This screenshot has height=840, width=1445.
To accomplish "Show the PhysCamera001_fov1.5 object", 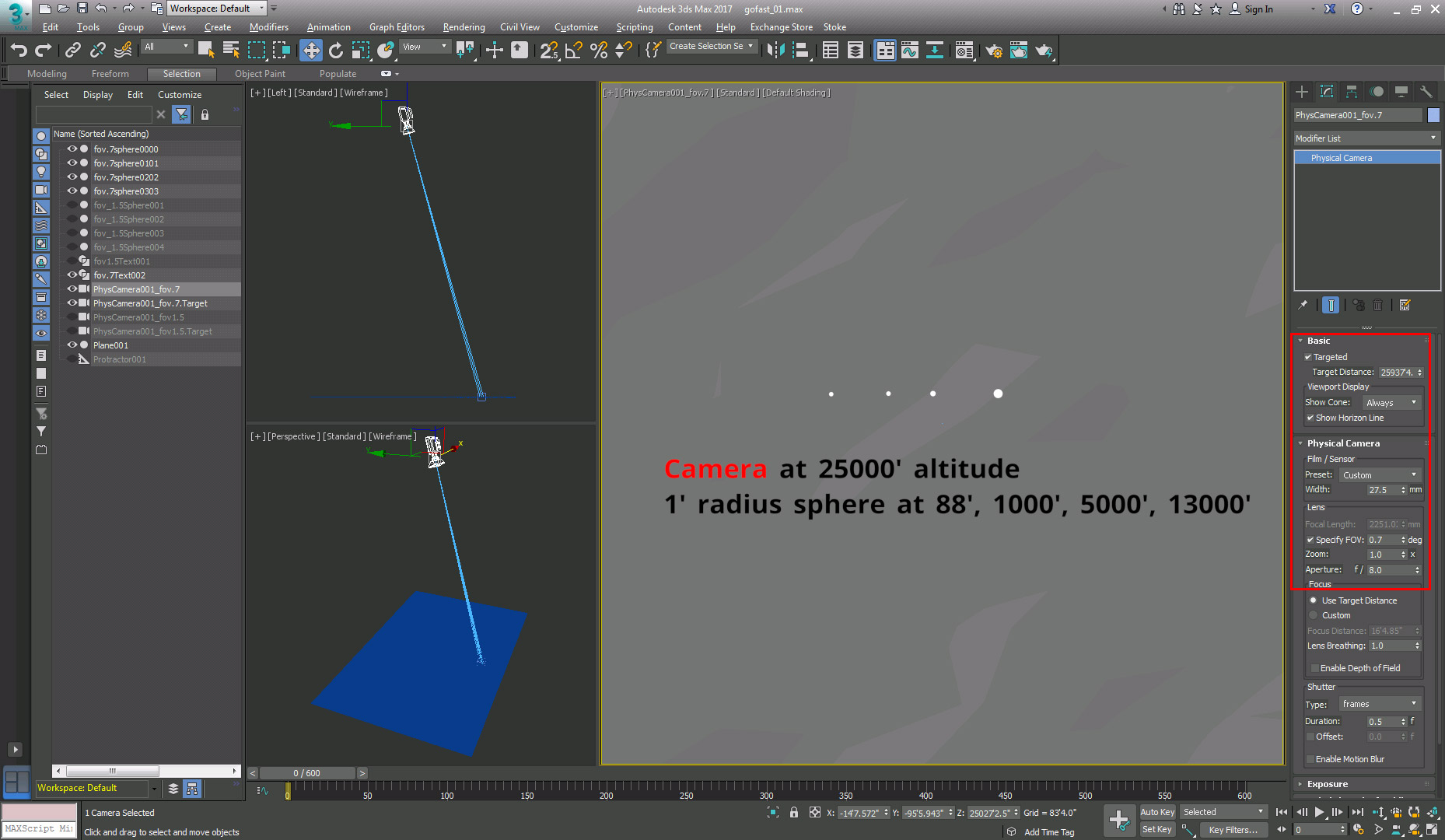I will 72,317.
